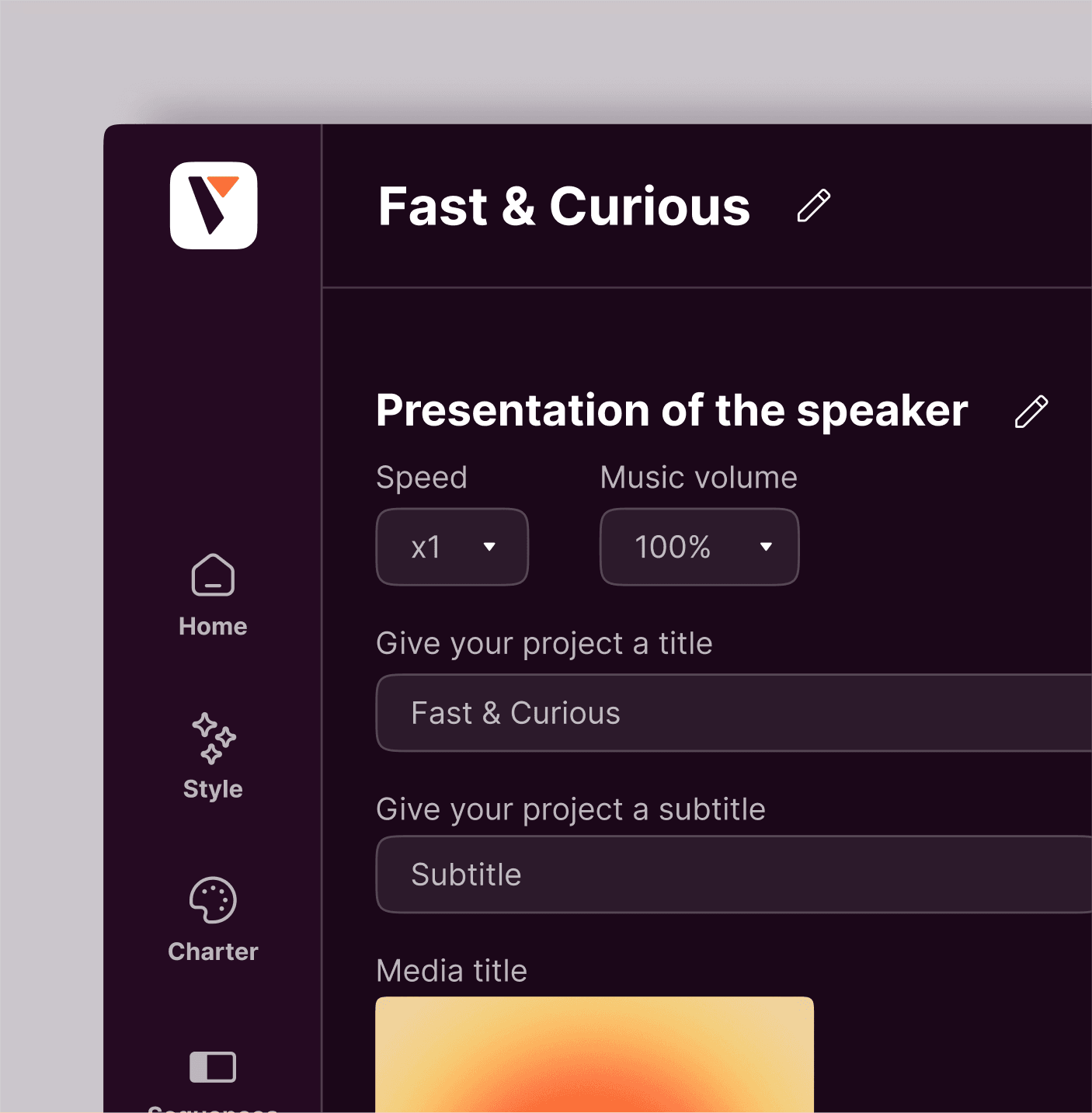This screenshot has width=1092, height=1113.
Task: Edit the Presentation of the speaker heading via pencil
Action: (x=1031, y=412)
